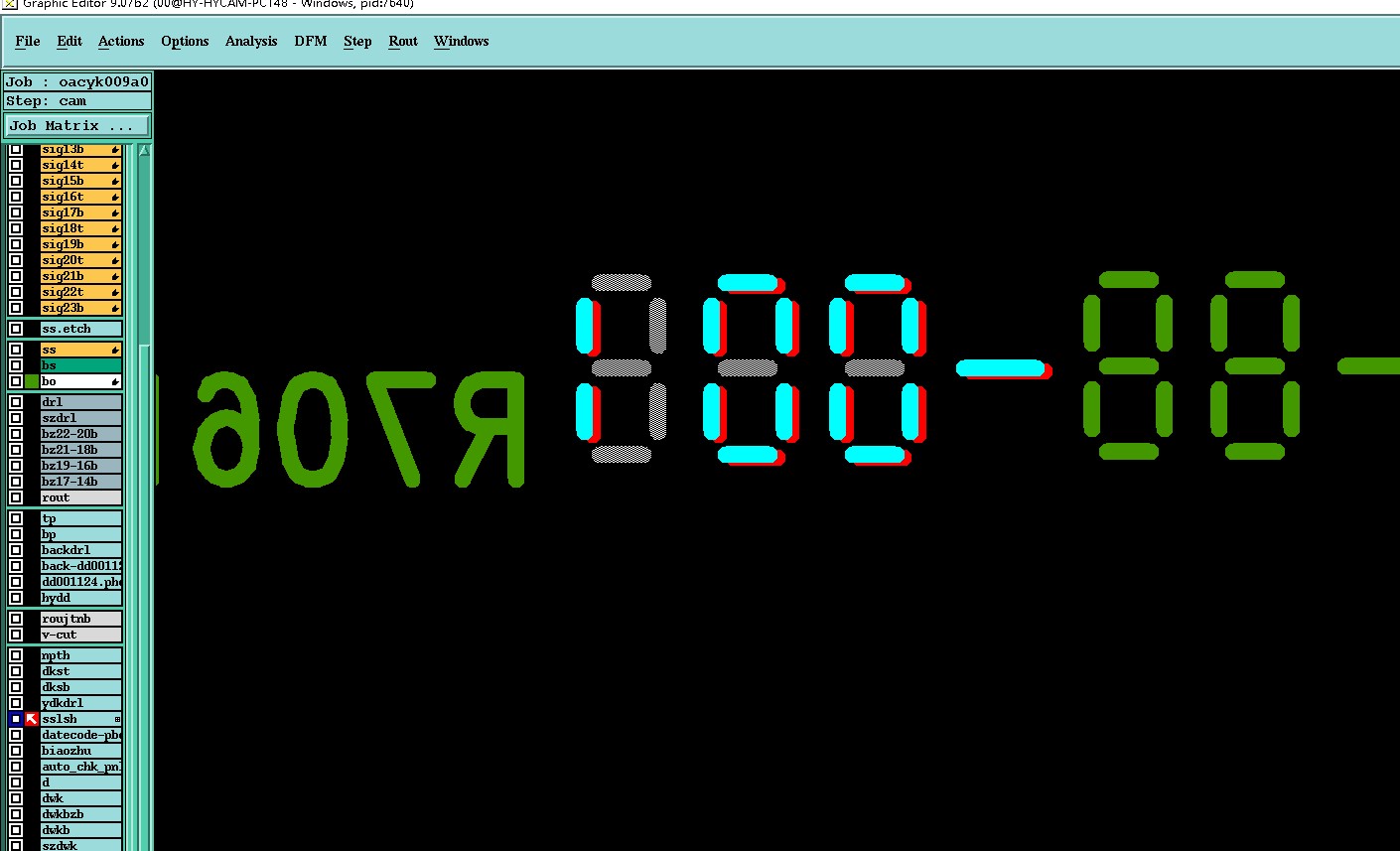Screen dimensions: 1400x851
Task: Select the szdrl layer name
Action: [81, 418]
